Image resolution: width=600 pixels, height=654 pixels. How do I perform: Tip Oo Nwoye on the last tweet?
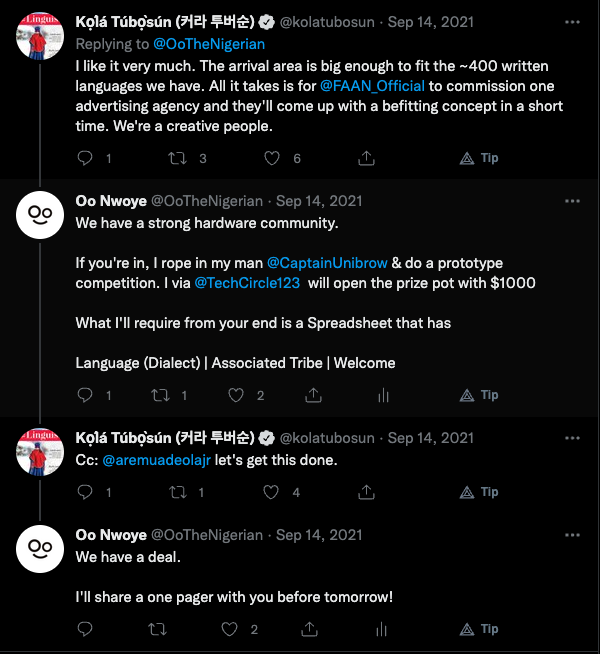tap(479, 629)
